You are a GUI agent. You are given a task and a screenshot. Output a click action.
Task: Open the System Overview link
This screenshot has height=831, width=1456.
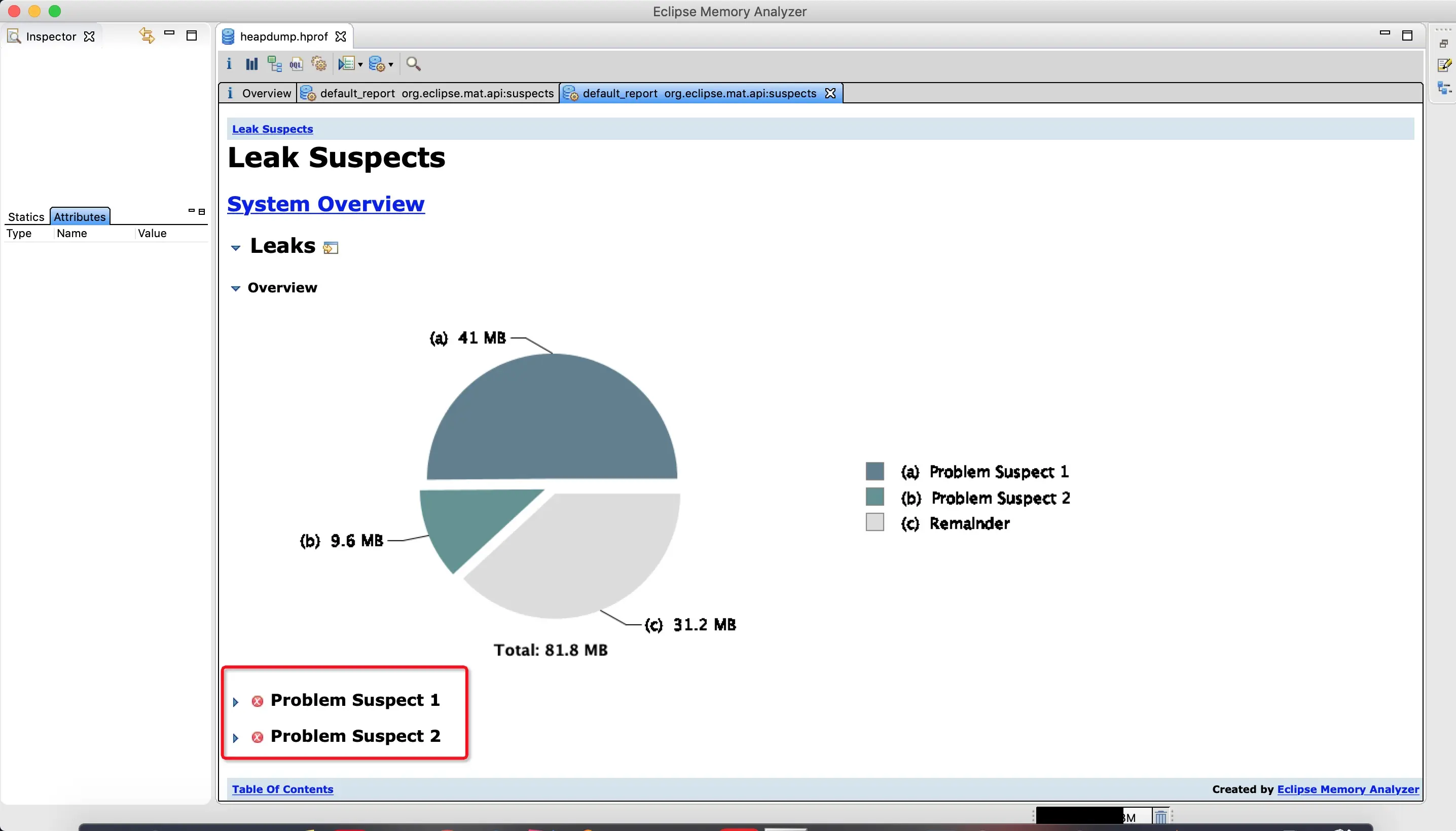point(325,204)
